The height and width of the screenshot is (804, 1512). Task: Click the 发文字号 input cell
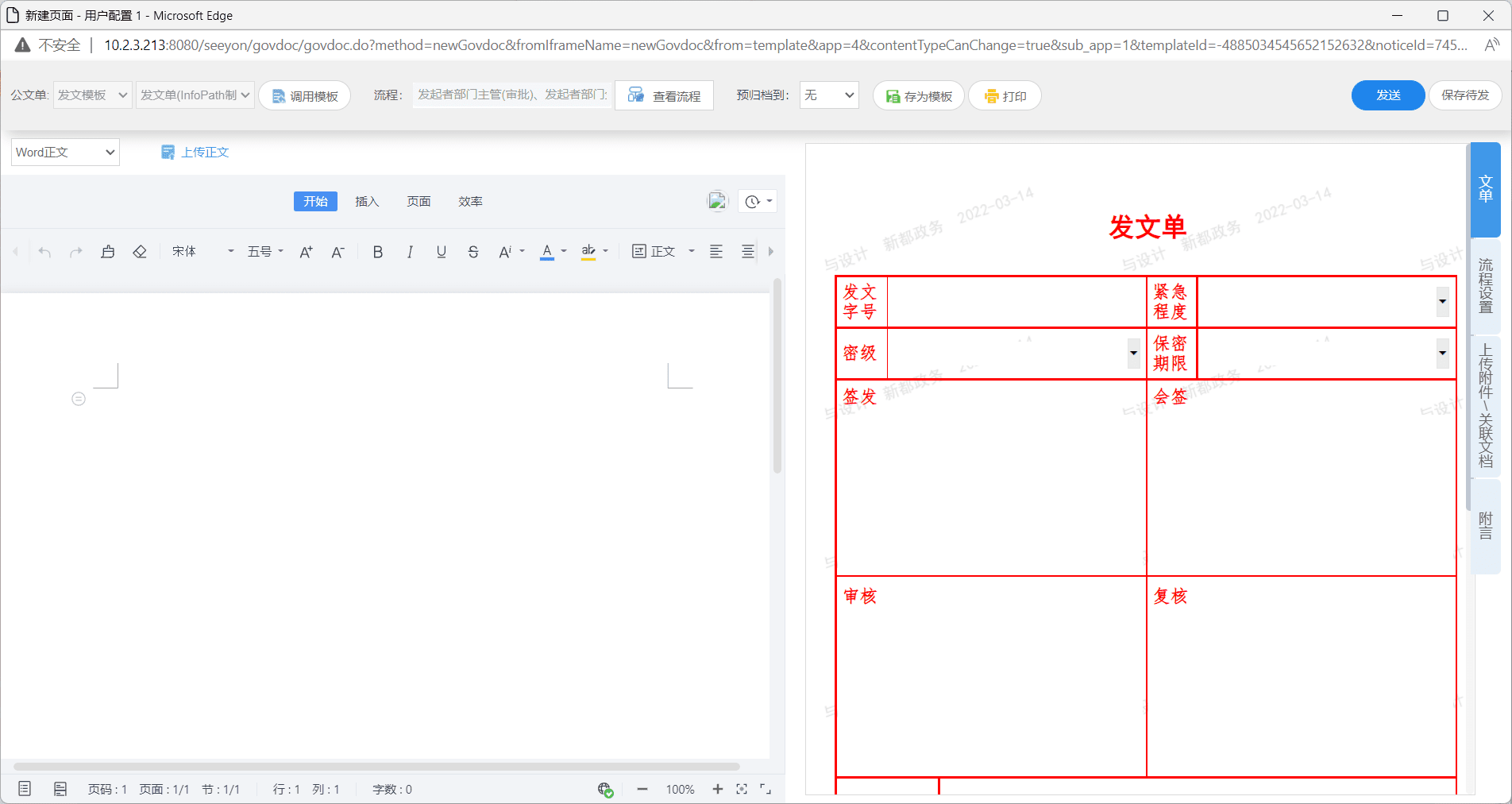[x=1016, y=302]
